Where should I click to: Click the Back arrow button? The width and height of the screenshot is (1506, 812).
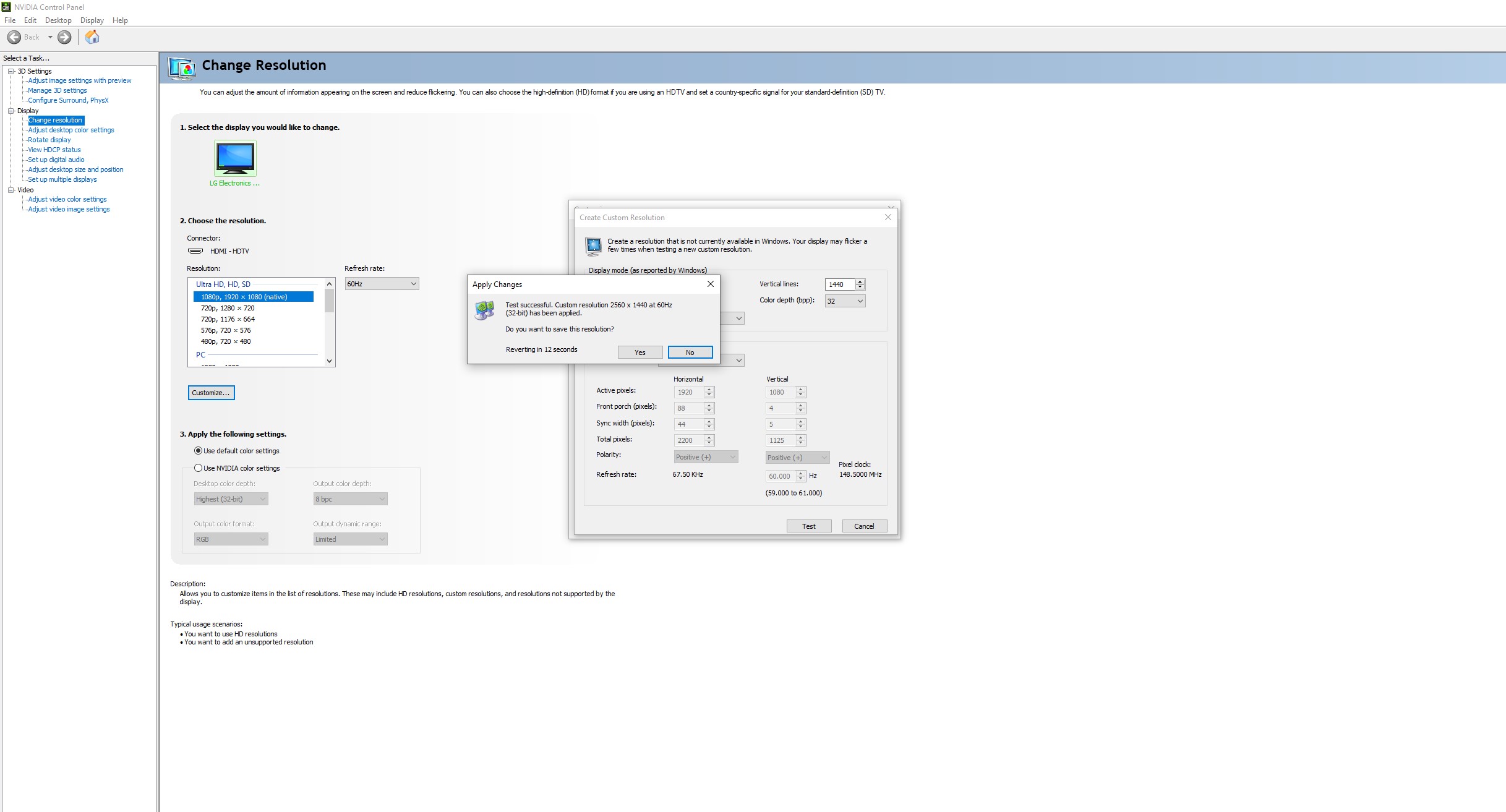[15, 37]
